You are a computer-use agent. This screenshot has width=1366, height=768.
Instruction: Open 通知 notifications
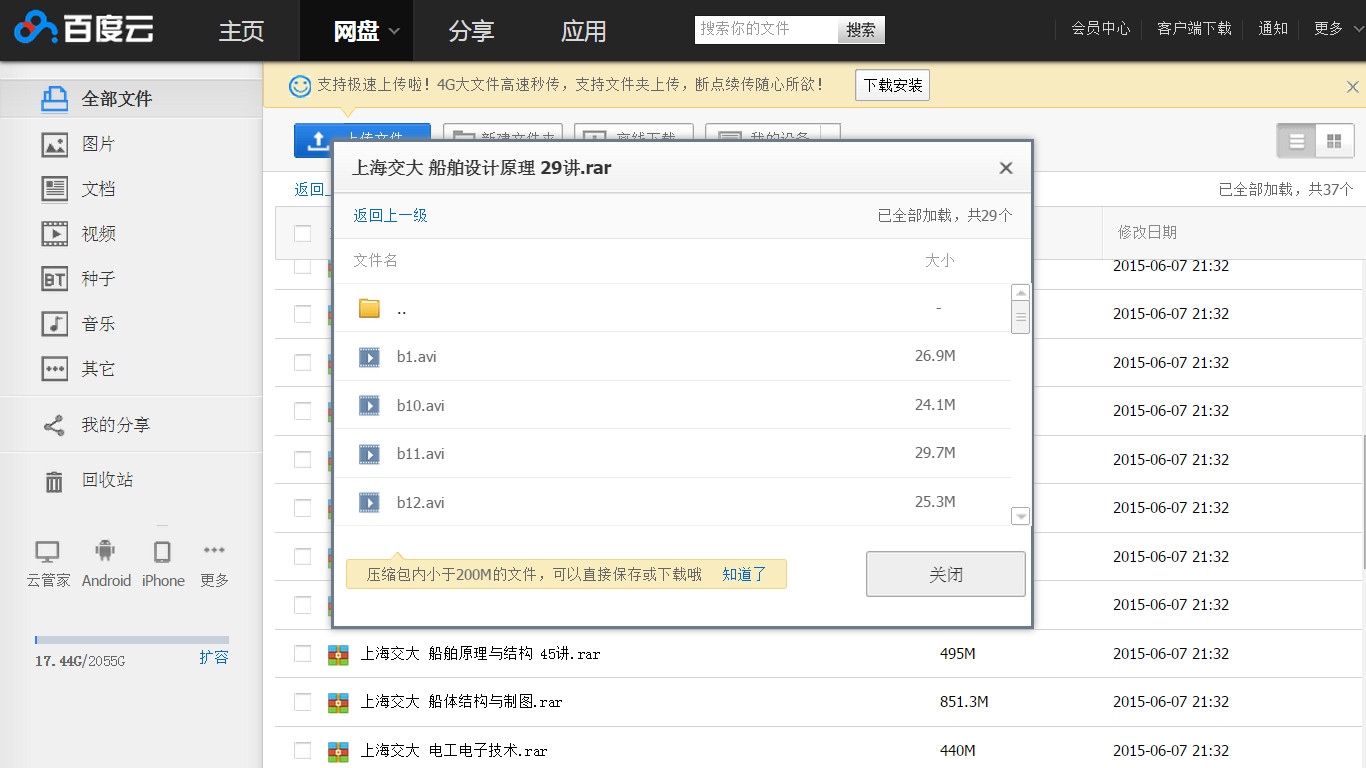(1272, 29)
